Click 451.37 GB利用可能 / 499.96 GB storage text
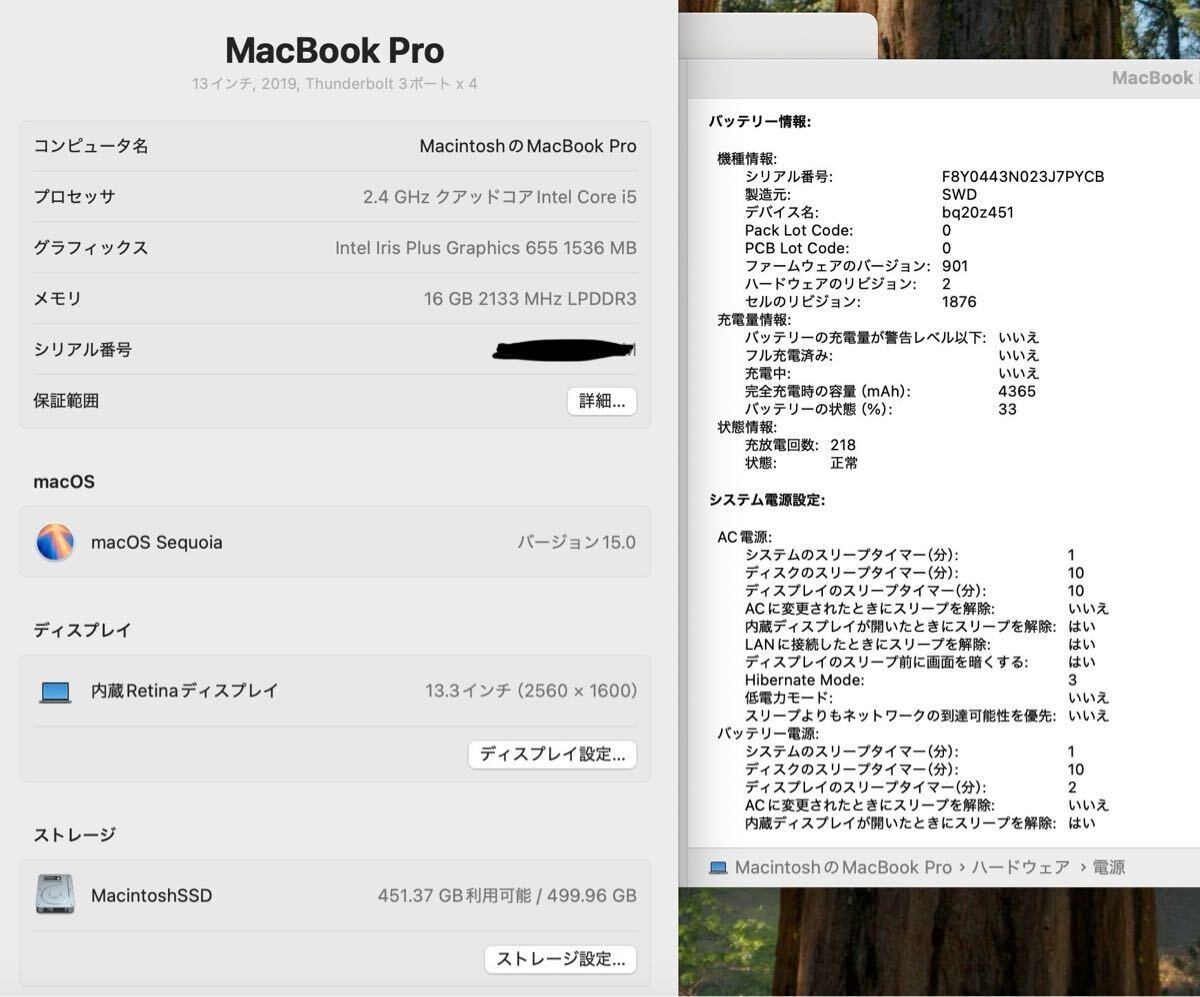 507,896
